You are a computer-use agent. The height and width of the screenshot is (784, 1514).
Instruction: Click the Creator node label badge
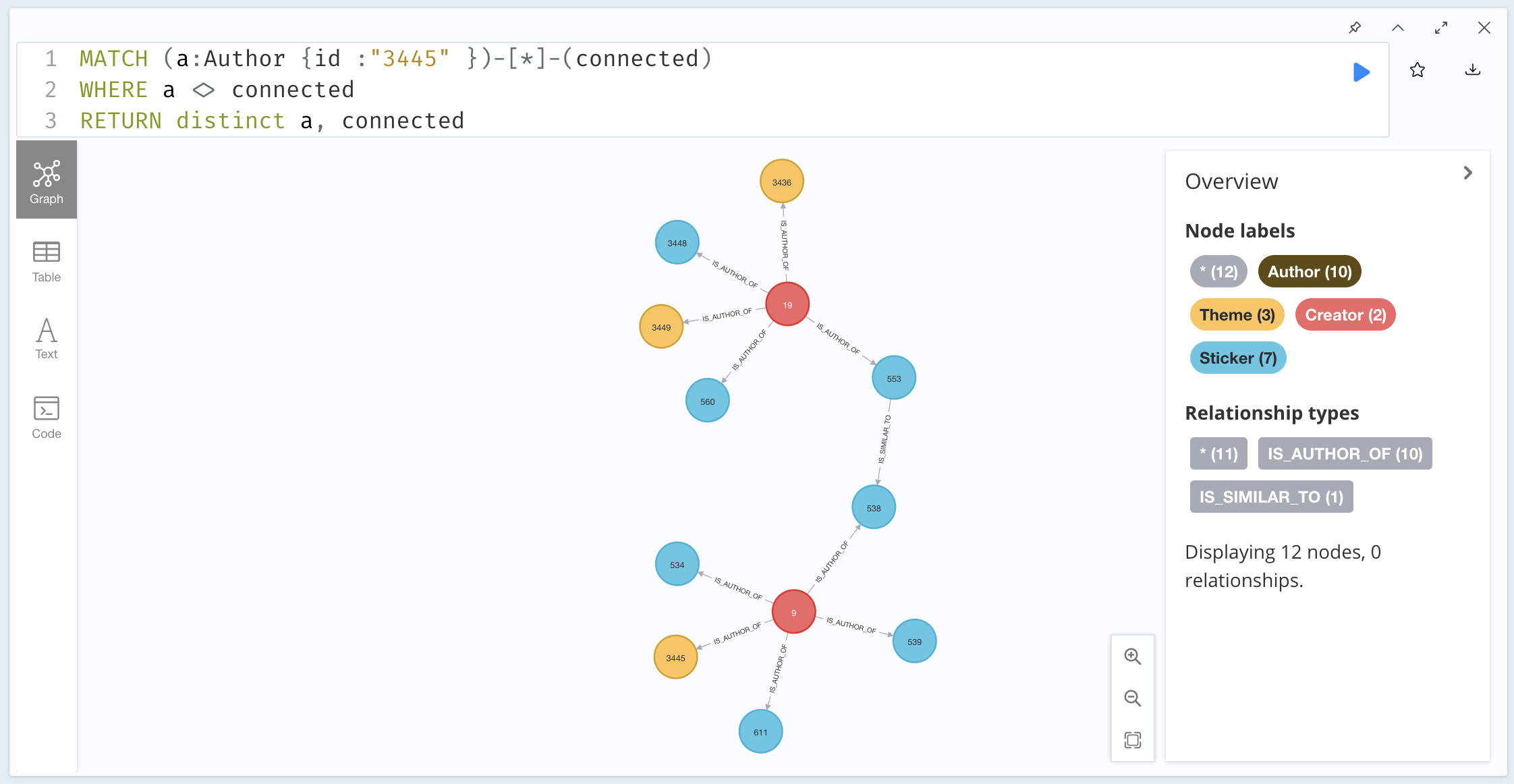(x=1345, y=315)
